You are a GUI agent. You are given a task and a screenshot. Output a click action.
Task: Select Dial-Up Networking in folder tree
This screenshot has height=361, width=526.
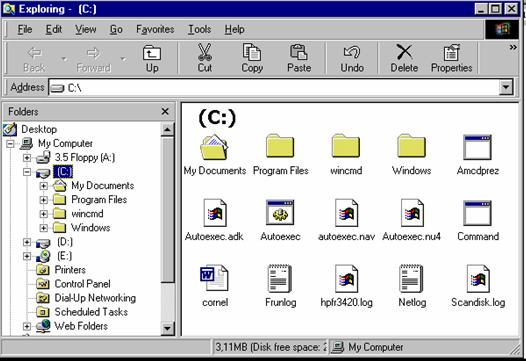[95, 298]
